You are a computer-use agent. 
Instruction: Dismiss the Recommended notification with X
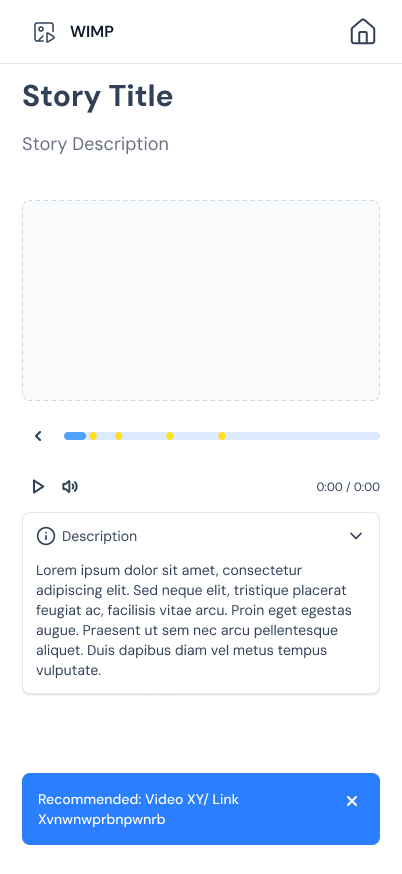click(x=352, y=801)
